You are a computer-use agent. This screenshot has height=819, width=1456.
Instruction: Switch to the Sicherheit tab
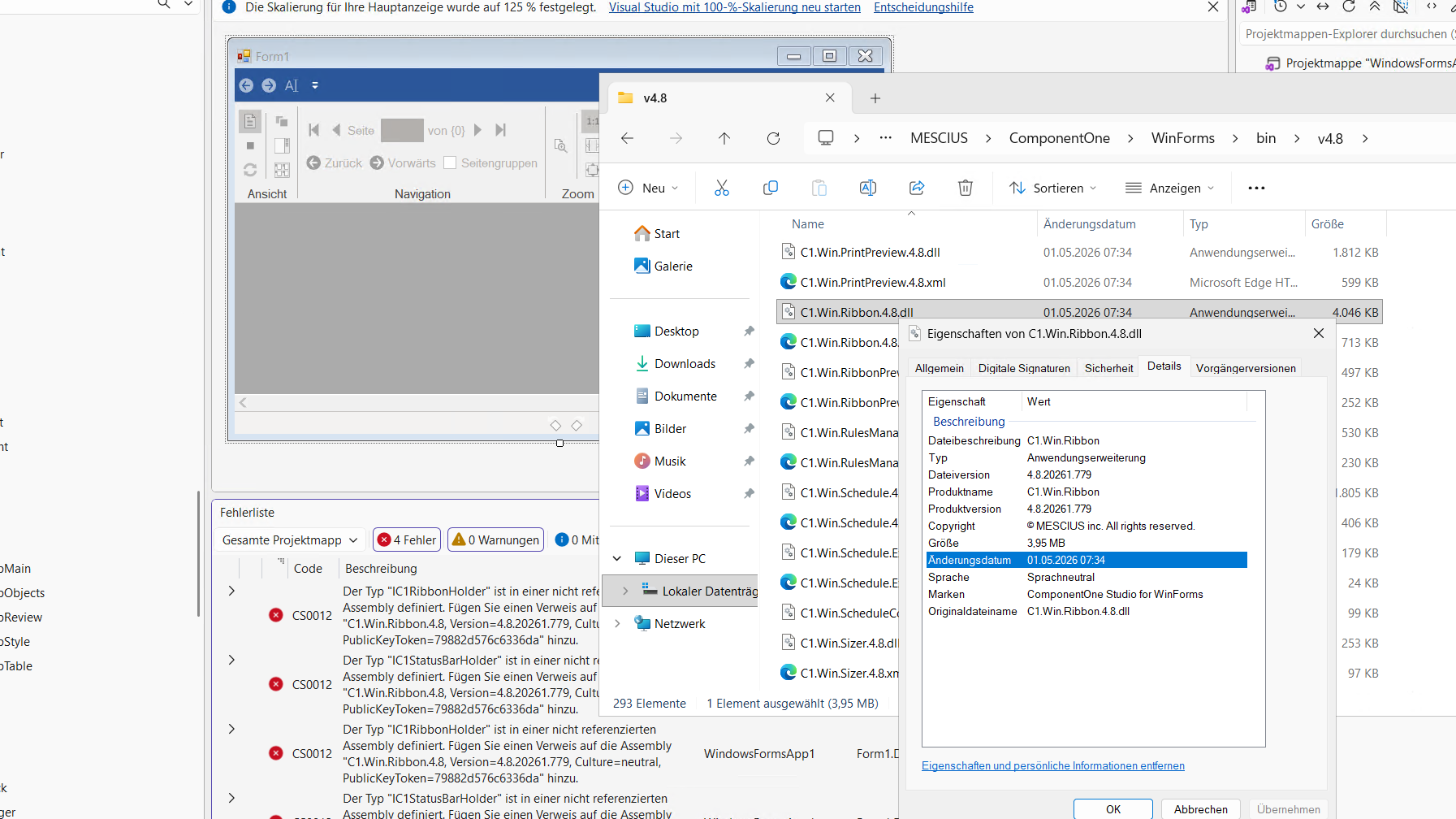pyautogui.click(x=1108, y=368)
